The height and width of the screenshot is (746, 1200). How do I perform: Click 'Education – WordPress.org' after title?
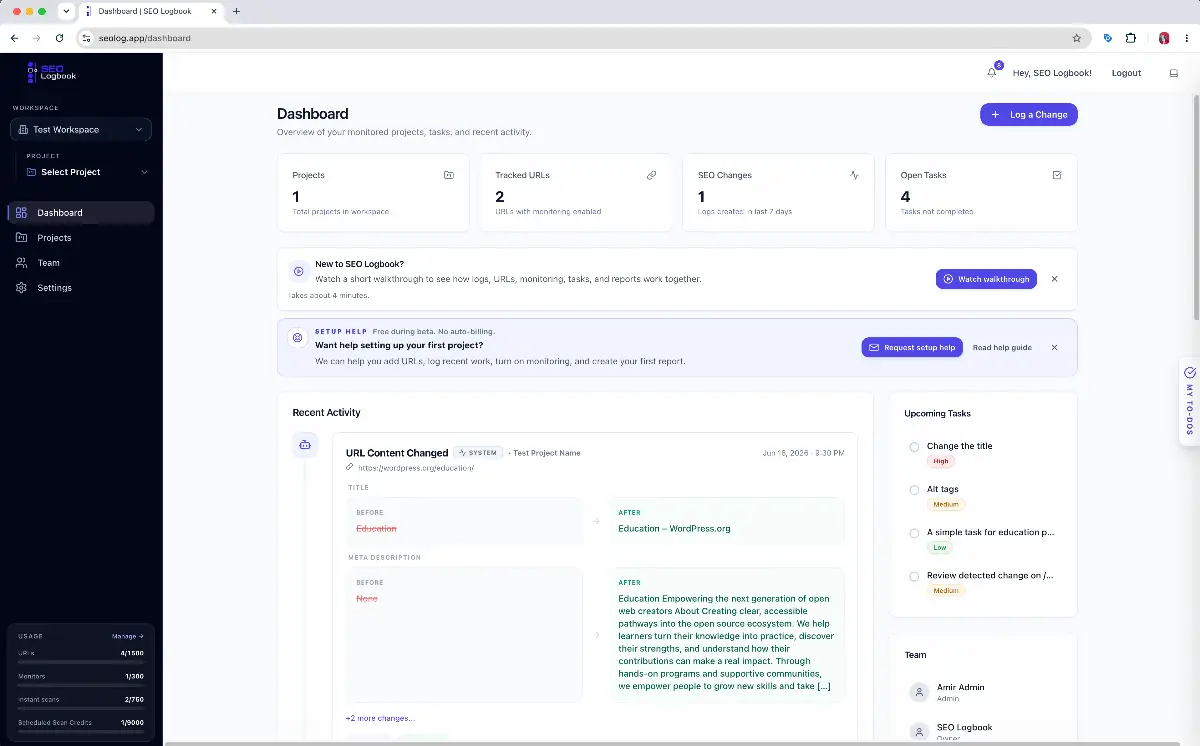[674, 528]
